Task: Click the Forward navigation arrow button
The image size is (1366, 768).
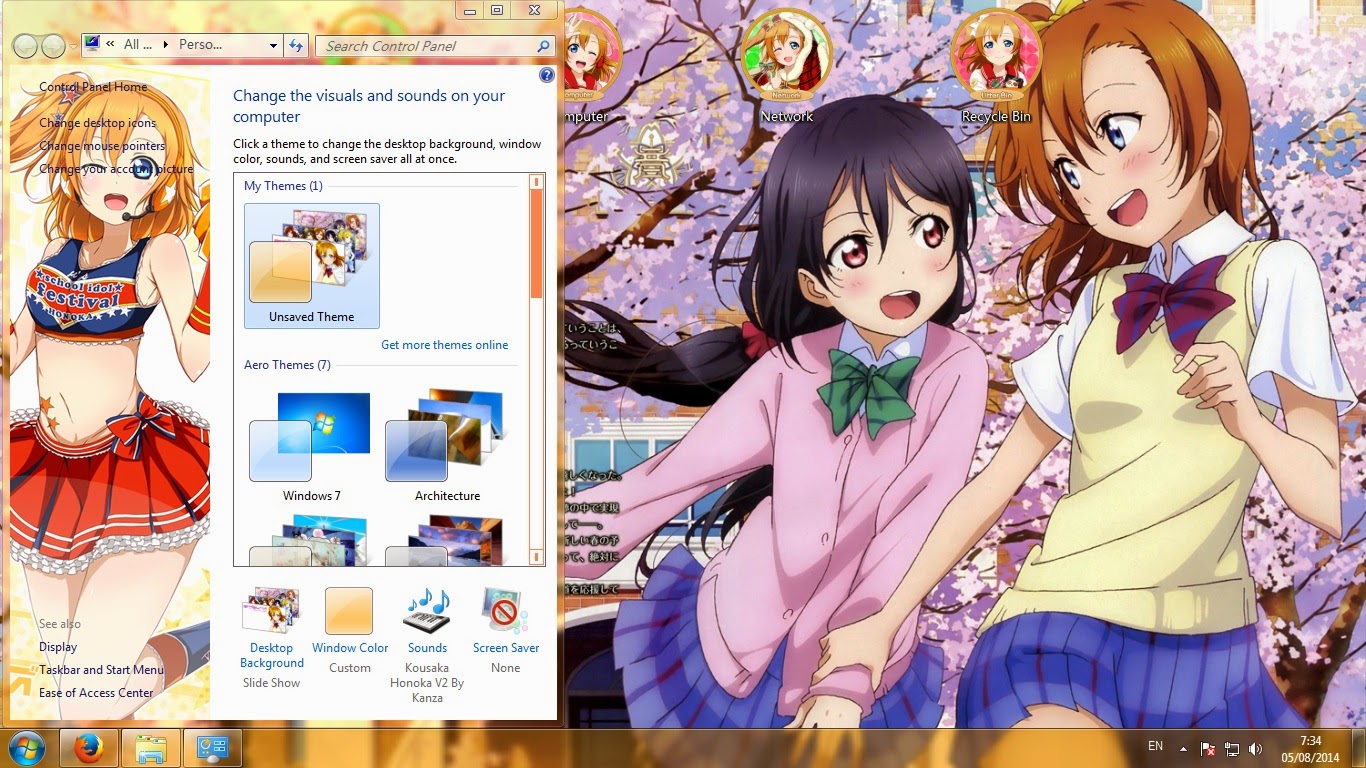Action: tap(53, 46)
